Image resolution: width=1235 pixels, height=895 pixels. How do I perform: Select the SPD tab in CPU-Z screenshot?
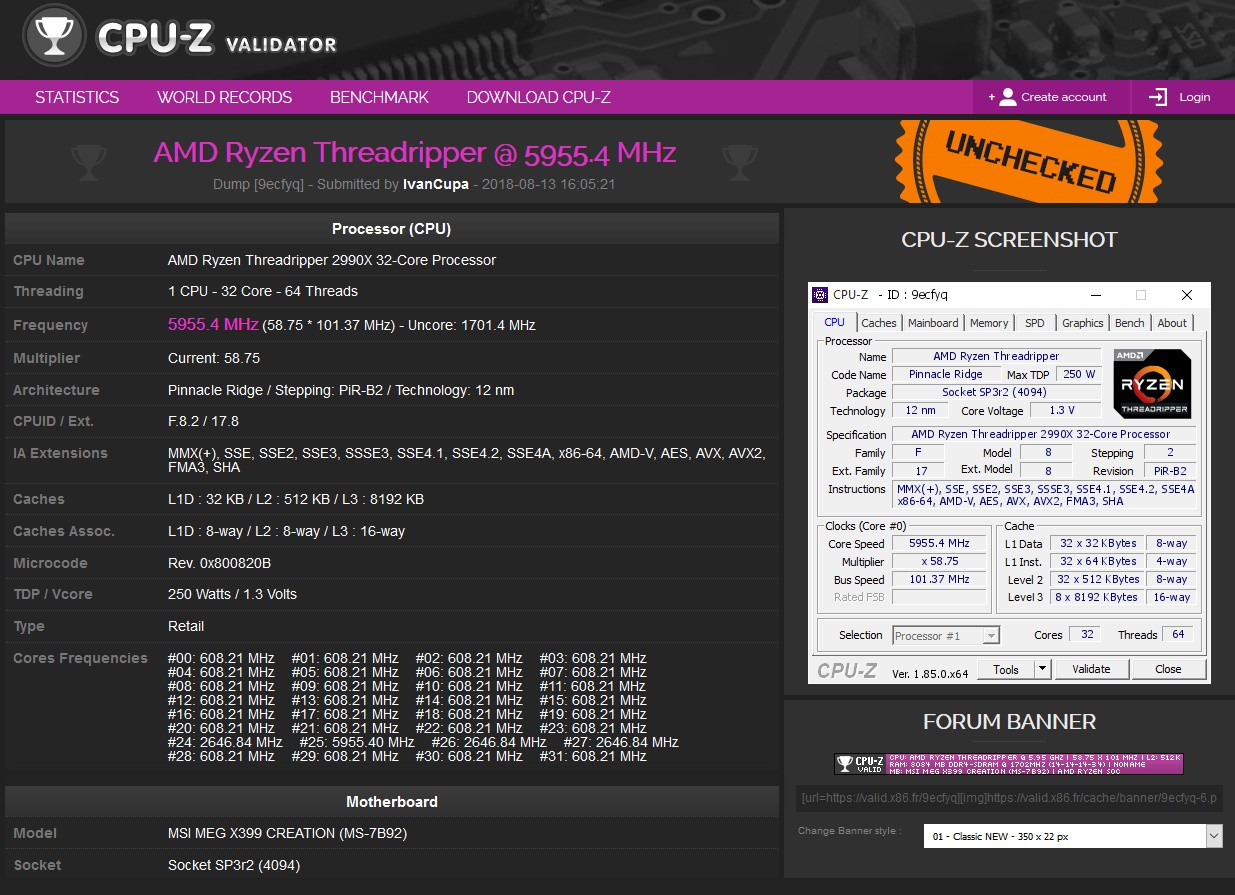tap(1035, 323)
